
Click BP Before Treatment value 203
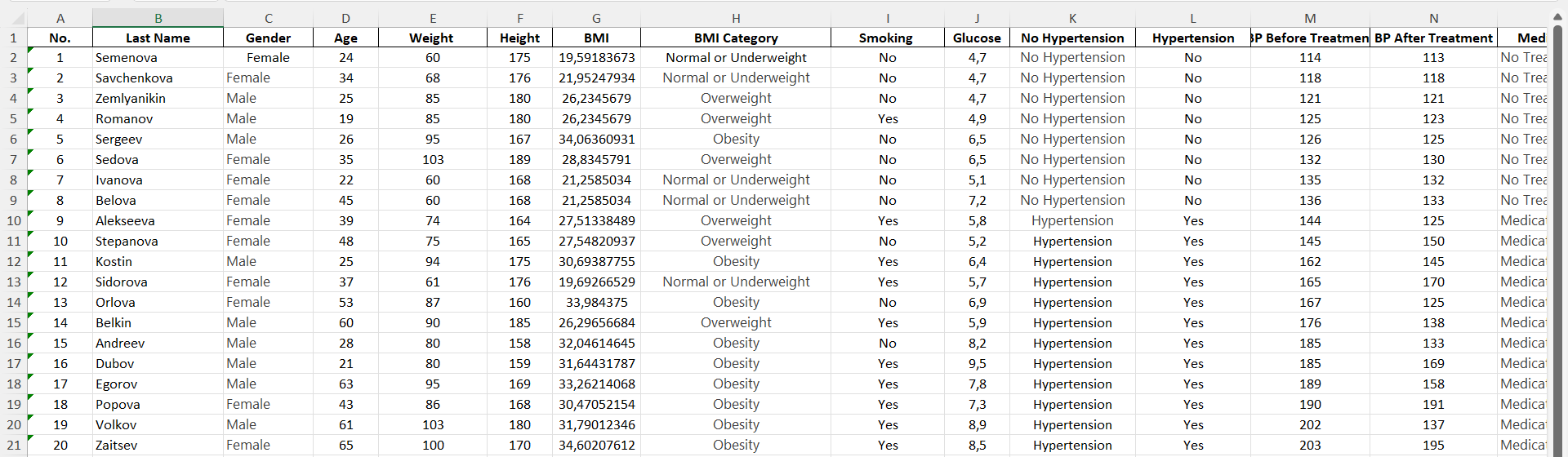[1310, 445]
